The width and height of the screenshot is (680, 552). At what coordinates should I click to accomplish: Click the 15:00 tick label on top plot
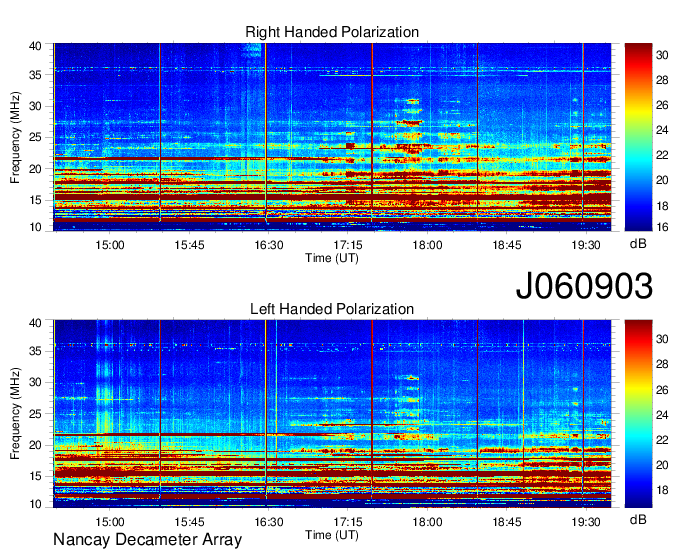110,245
